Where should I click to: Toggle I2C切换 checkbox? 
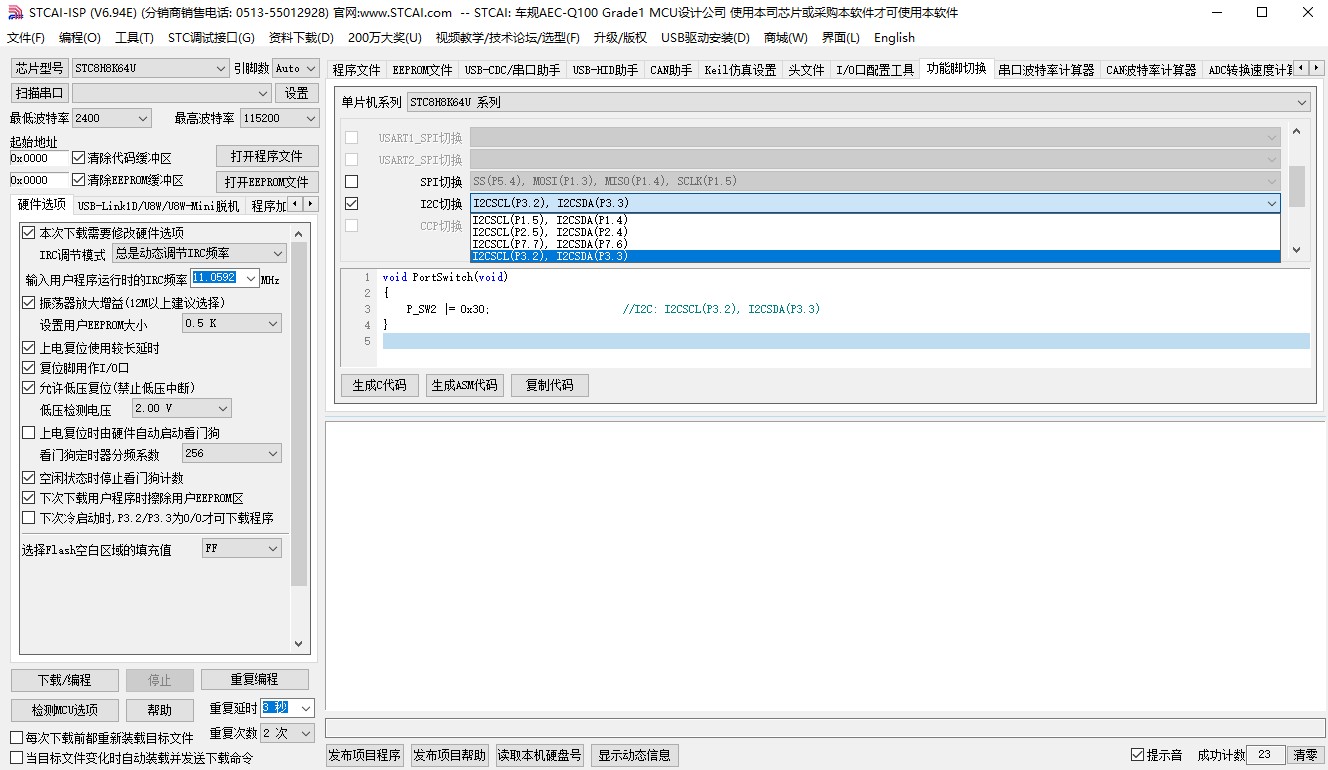[x=351, y=203]
